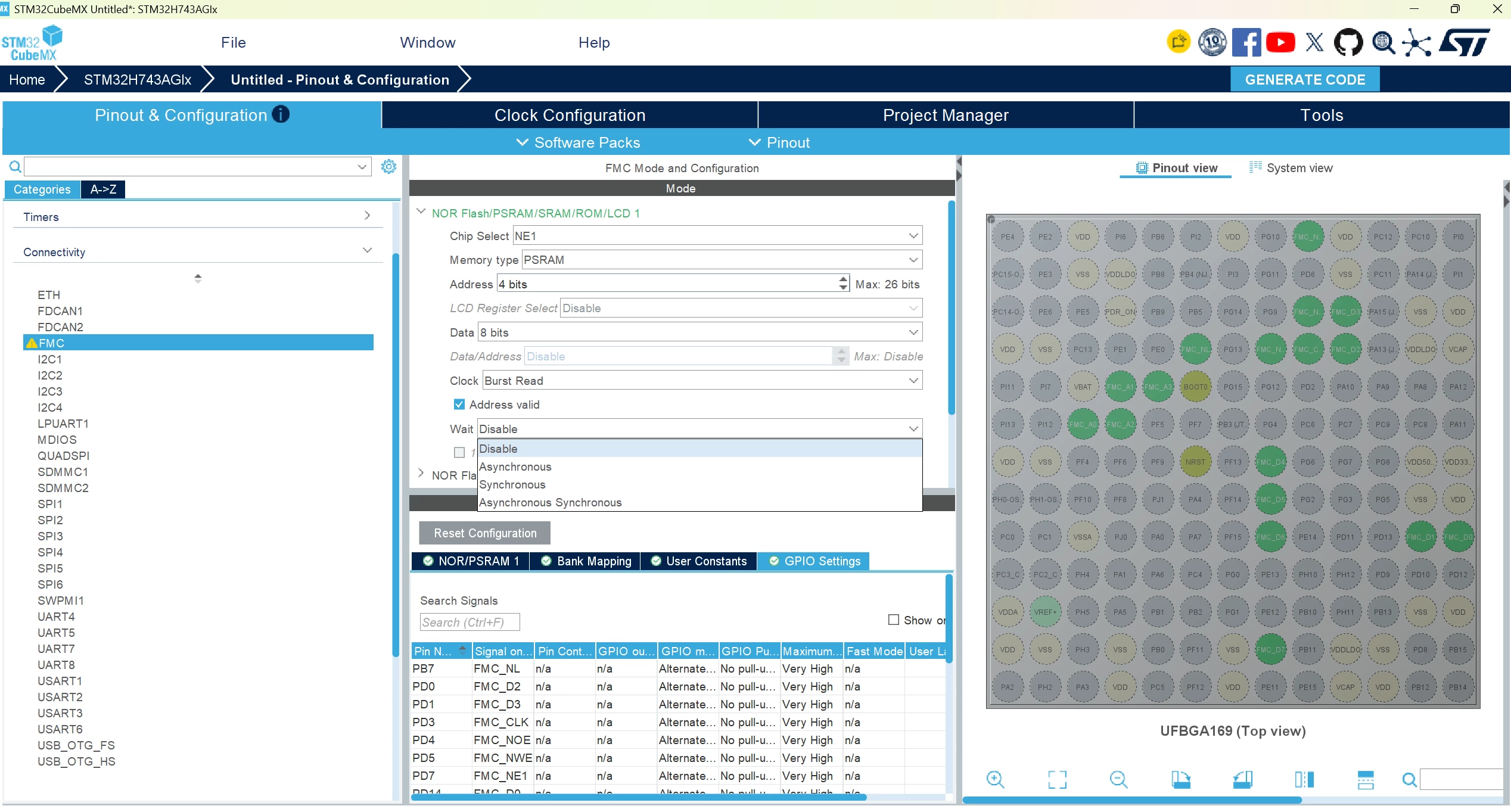Click the GENERATE CODE button

point(1305,79)
